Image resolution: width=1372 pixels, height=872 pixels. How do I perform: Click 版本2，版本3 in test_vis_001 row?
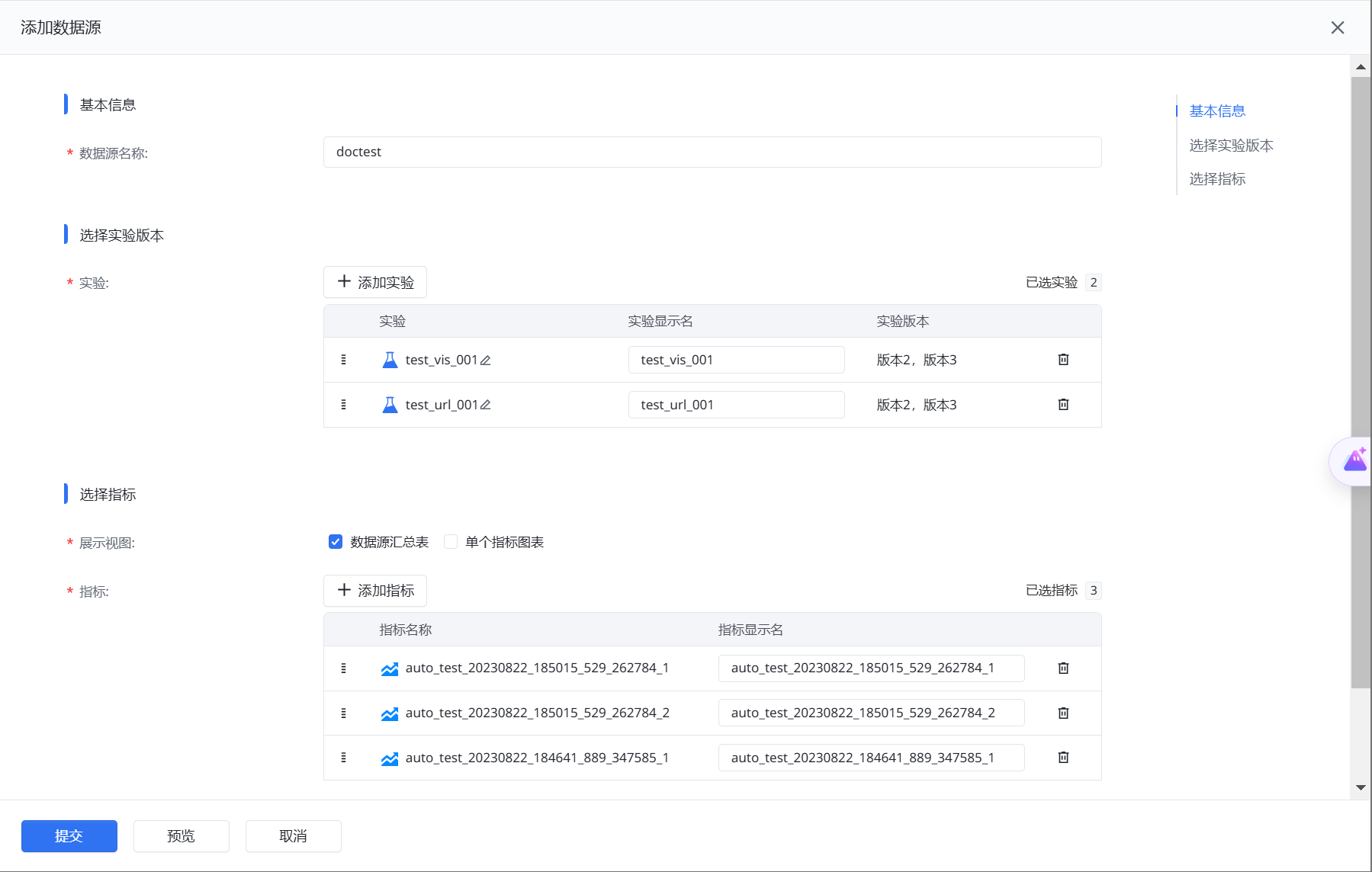point(917,360)
